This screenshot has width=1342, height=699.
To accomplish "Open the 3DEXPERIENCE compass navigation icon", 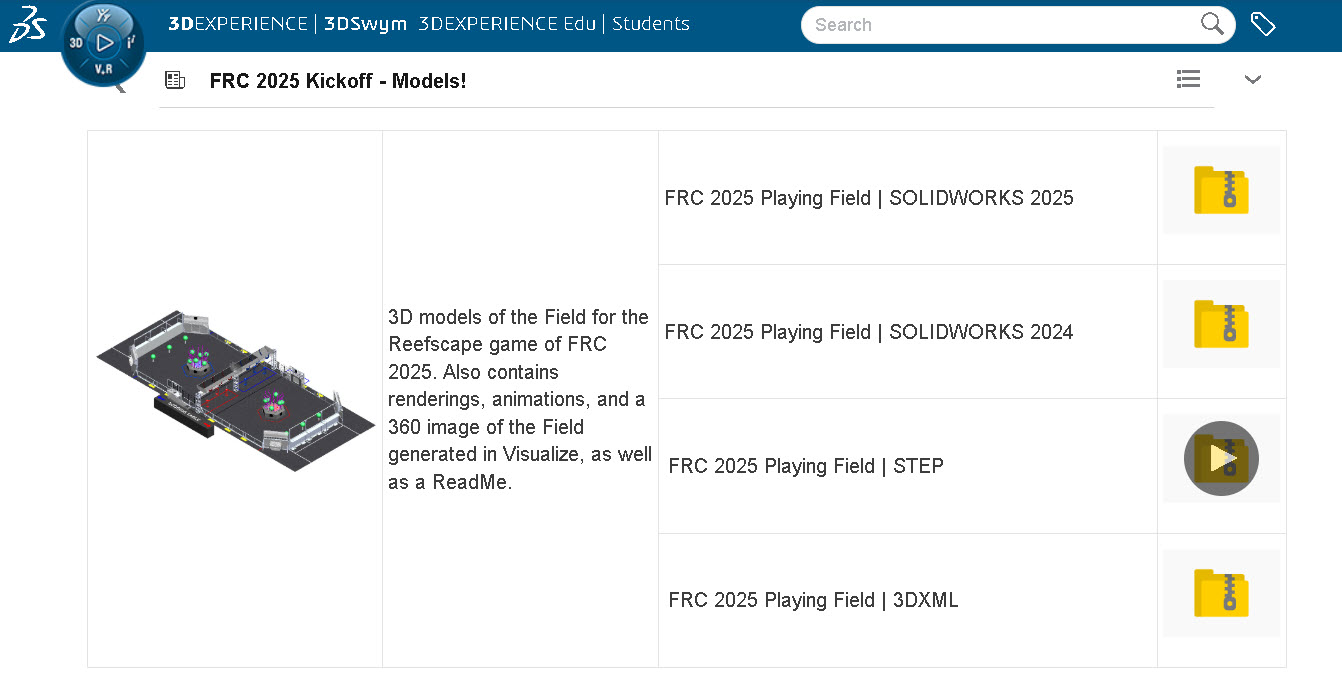I will point(102,43).
